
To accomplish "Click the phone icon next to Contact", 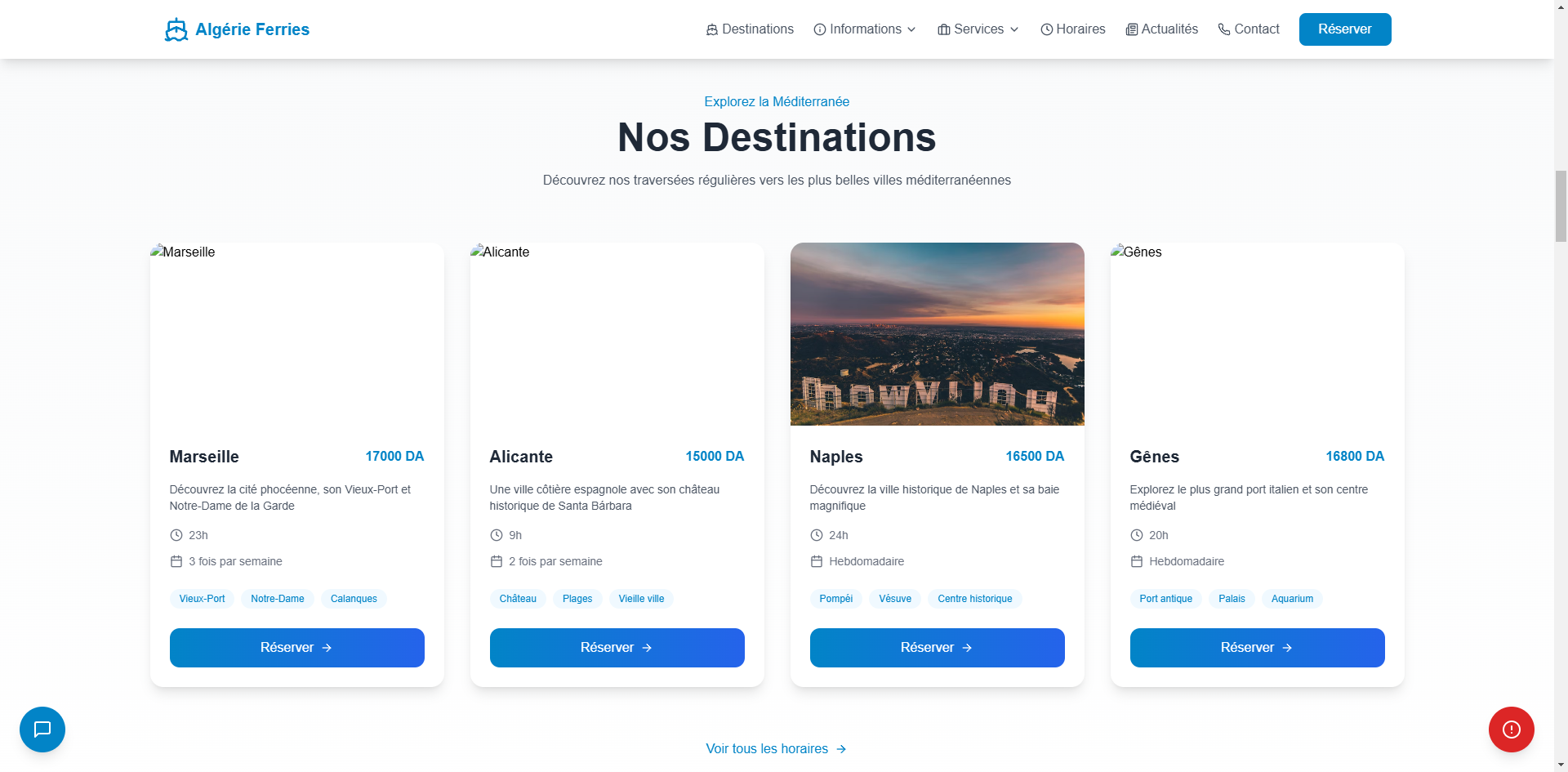I will pos(1224,29).
